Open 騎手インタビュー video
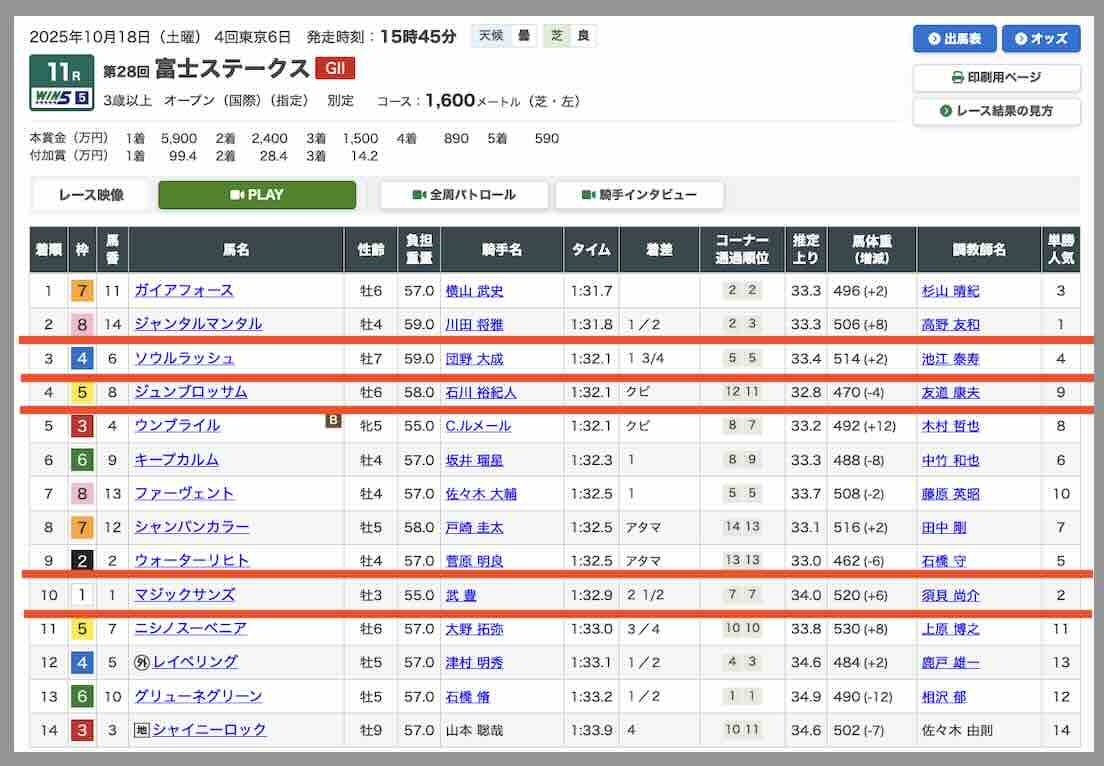Image resolution: width=1104 pixels, height=766 pixels. click(639, 195)
